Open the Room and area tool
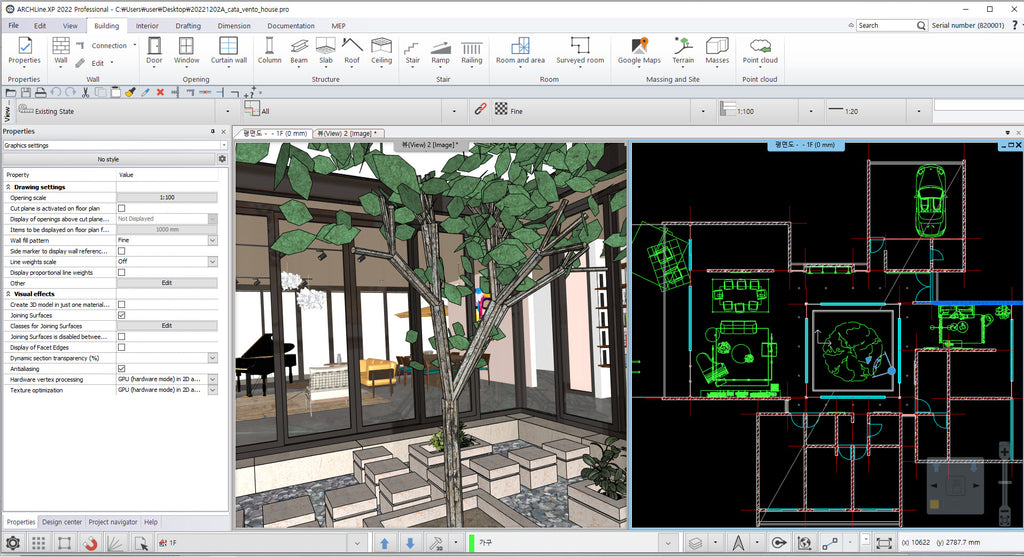Screen dimensions: 1024x557 point(520,50)
